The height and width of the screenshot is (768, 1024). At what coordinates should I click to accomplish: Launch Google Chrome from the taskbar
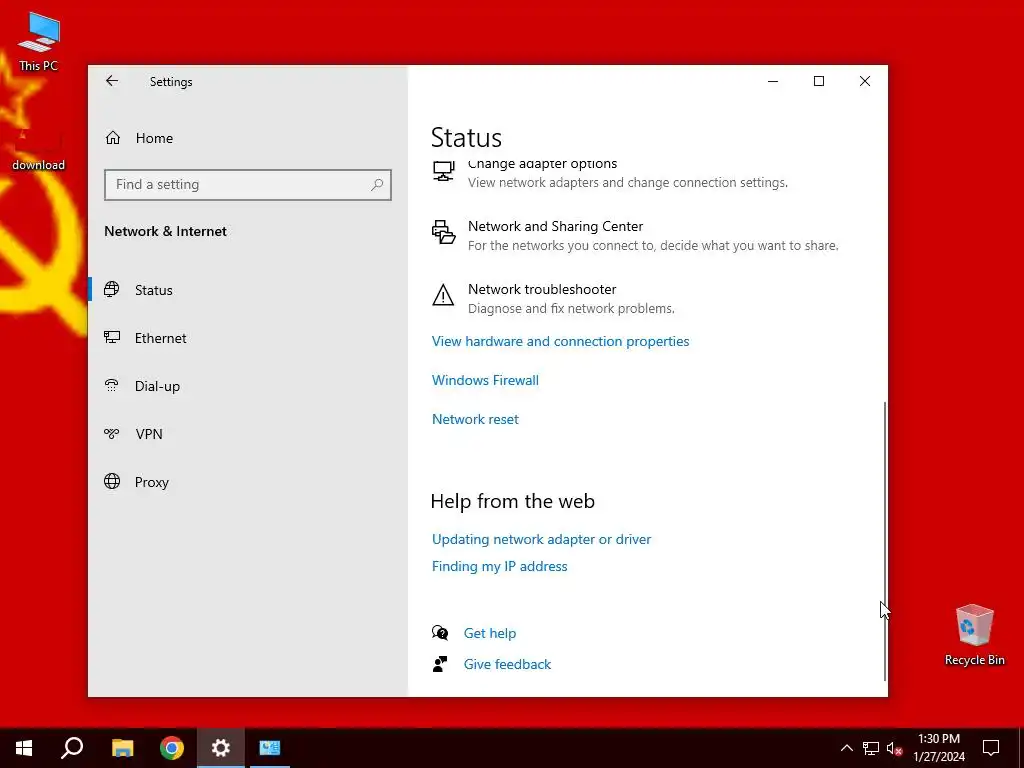point(172,748)
